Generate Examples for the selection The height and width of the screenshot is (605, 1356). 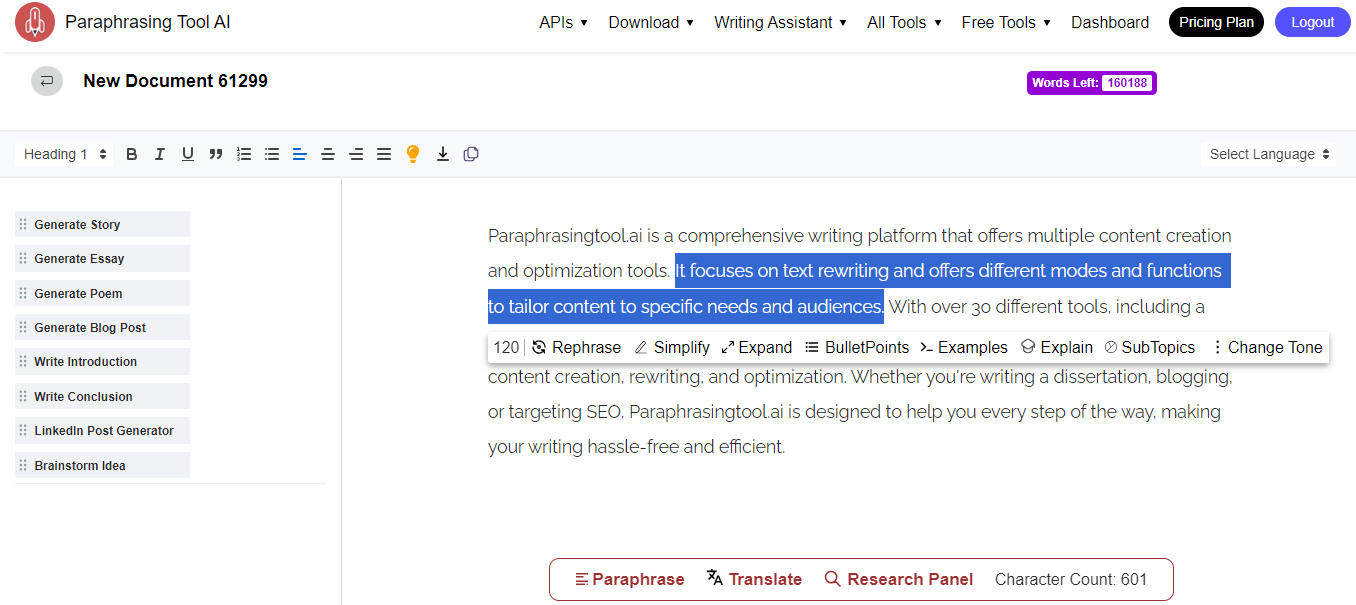[964, 347]
